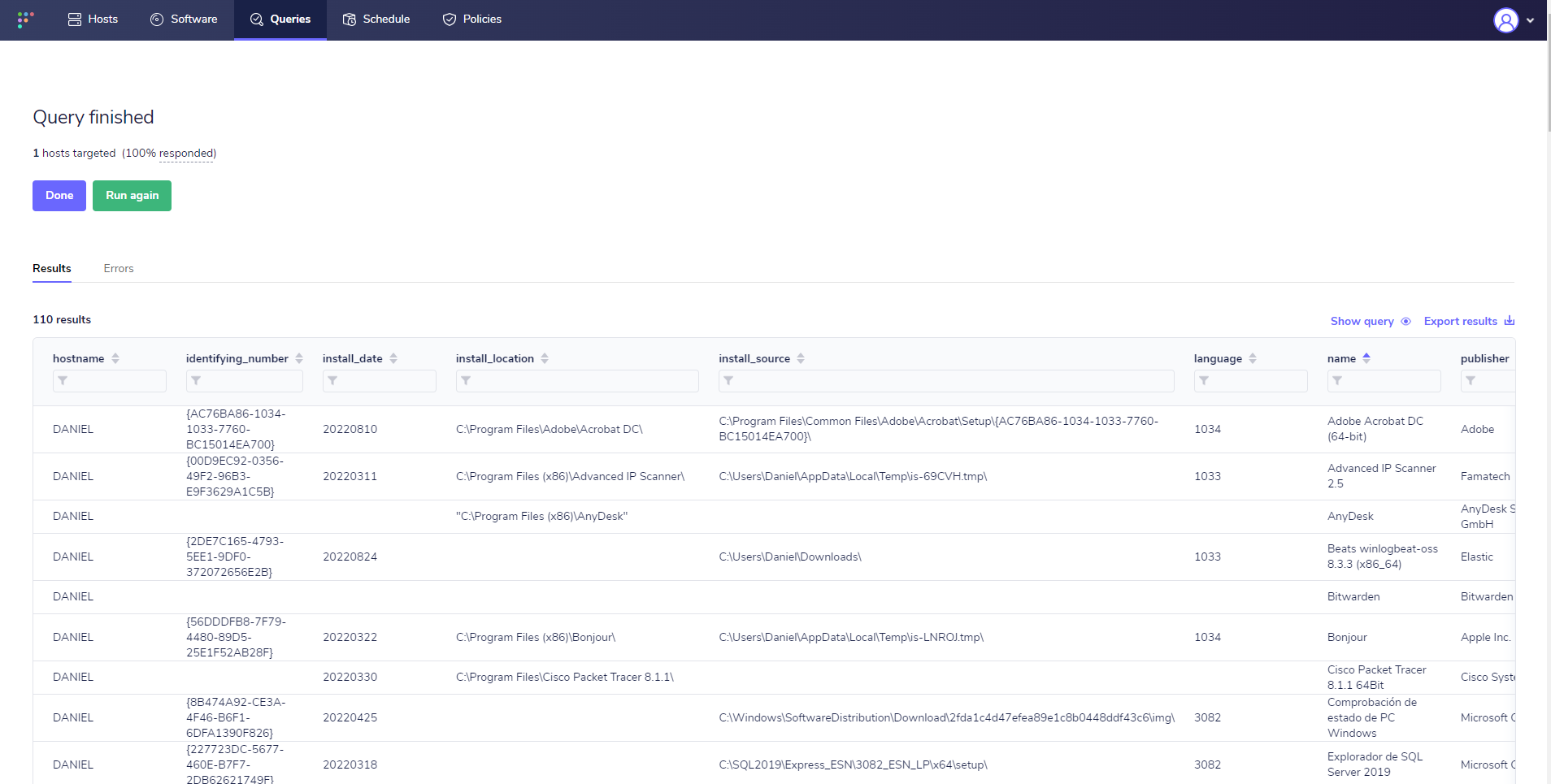
Task: Sort by hostname column arrows
Action: tap(115, 358)
